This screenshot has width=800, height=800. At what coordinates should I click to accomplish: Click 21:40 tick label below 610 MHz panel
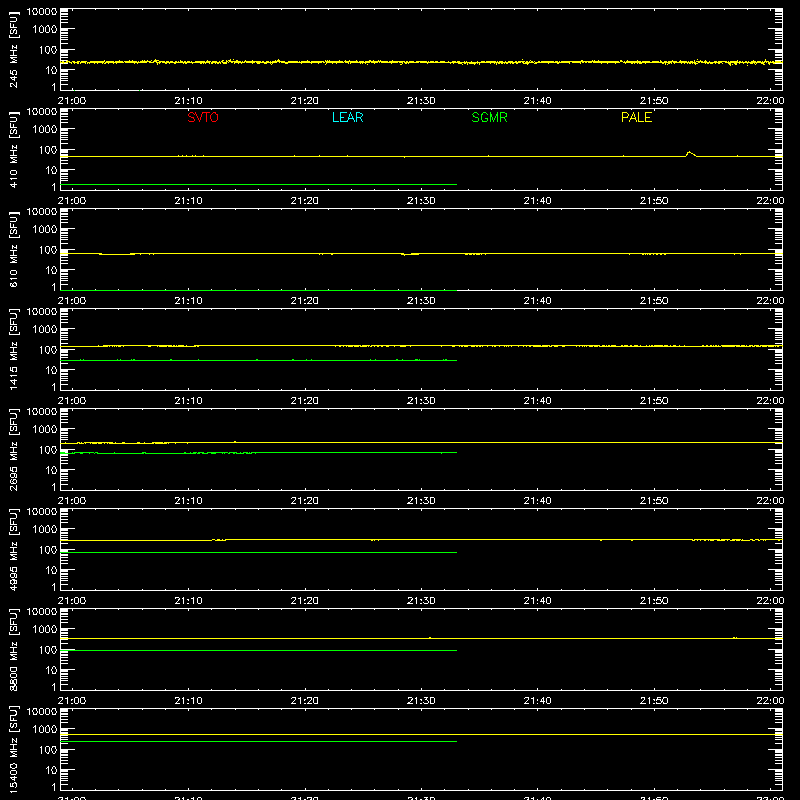coord(537,301)
